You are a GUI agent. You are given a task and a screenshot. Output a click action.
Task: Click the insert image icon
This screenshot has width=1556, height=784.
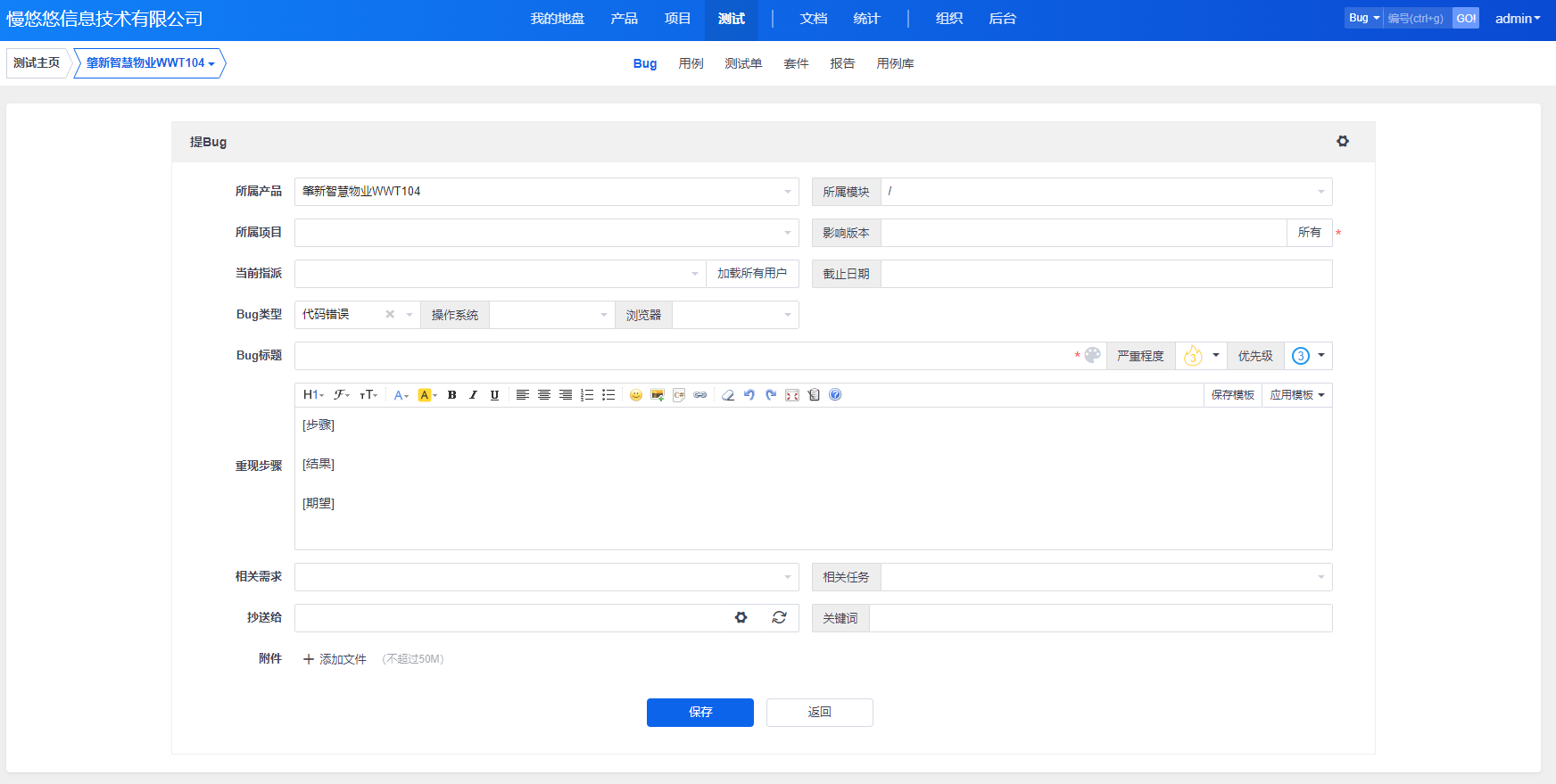point(658,395)
